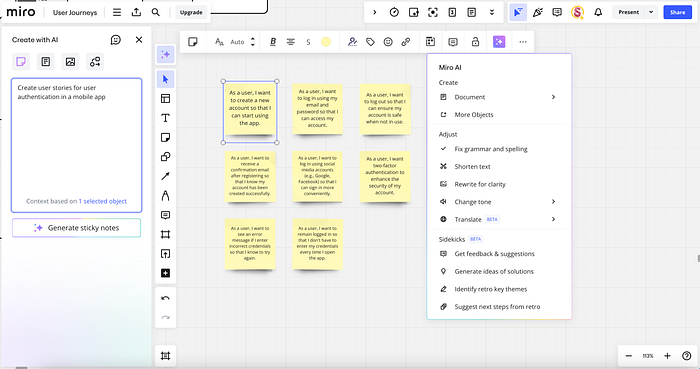Expand more apps double chevron
The image size is (700, 369).
[492, 12]
